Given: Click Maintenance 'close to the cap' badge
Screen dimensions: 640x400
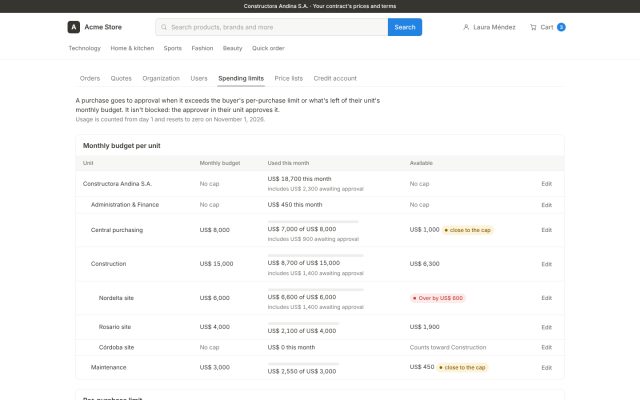Looking at the screenshot, I should tap(462, 367).
